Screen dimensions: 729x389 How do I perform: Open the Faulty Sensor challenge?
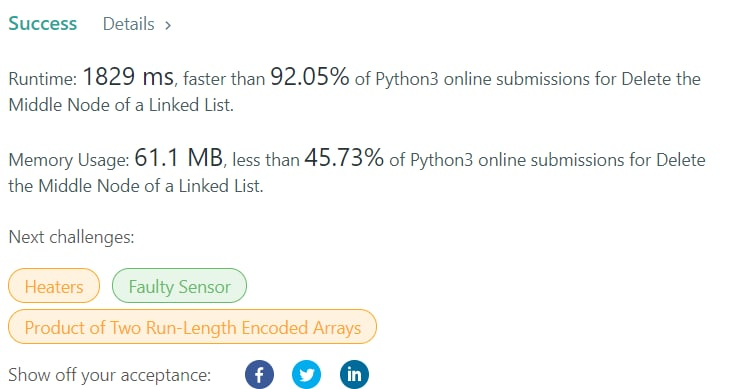pos(179,286)
